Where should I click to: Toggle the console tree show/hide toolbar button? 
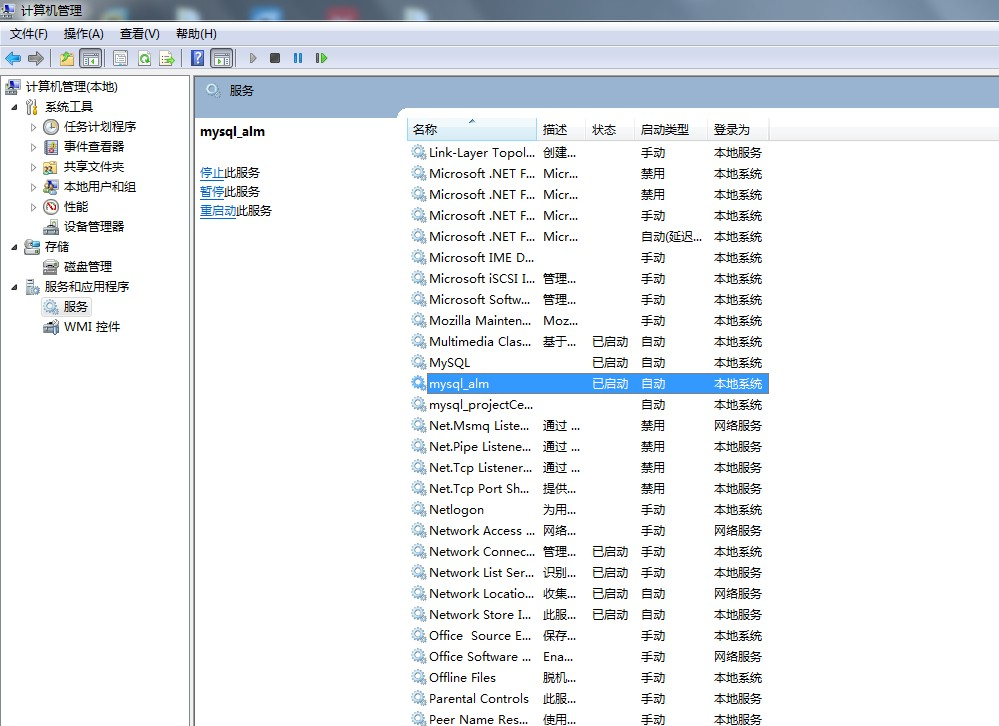pyautogui.click(x=90, y=58)
